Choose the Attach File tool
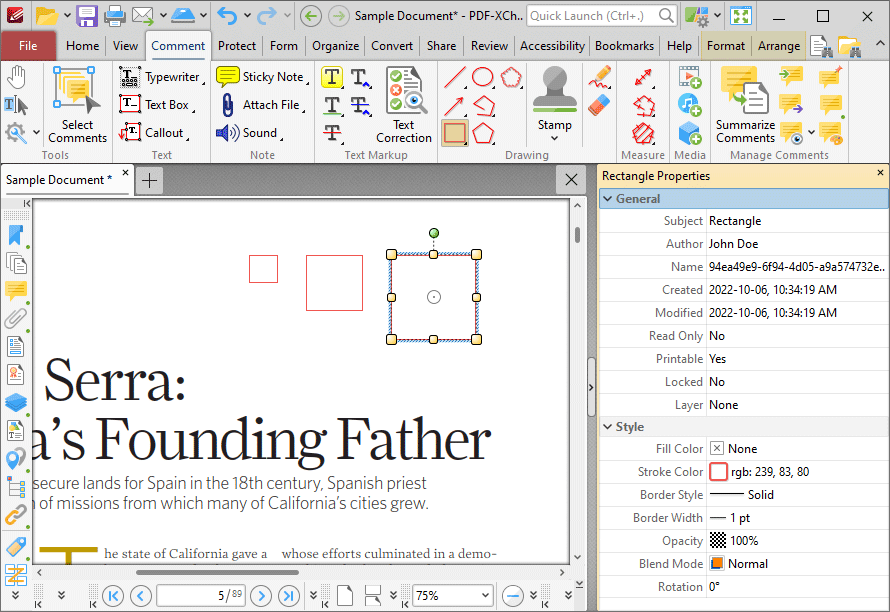The height and width of the screenshot is (612, 890). 262,104
